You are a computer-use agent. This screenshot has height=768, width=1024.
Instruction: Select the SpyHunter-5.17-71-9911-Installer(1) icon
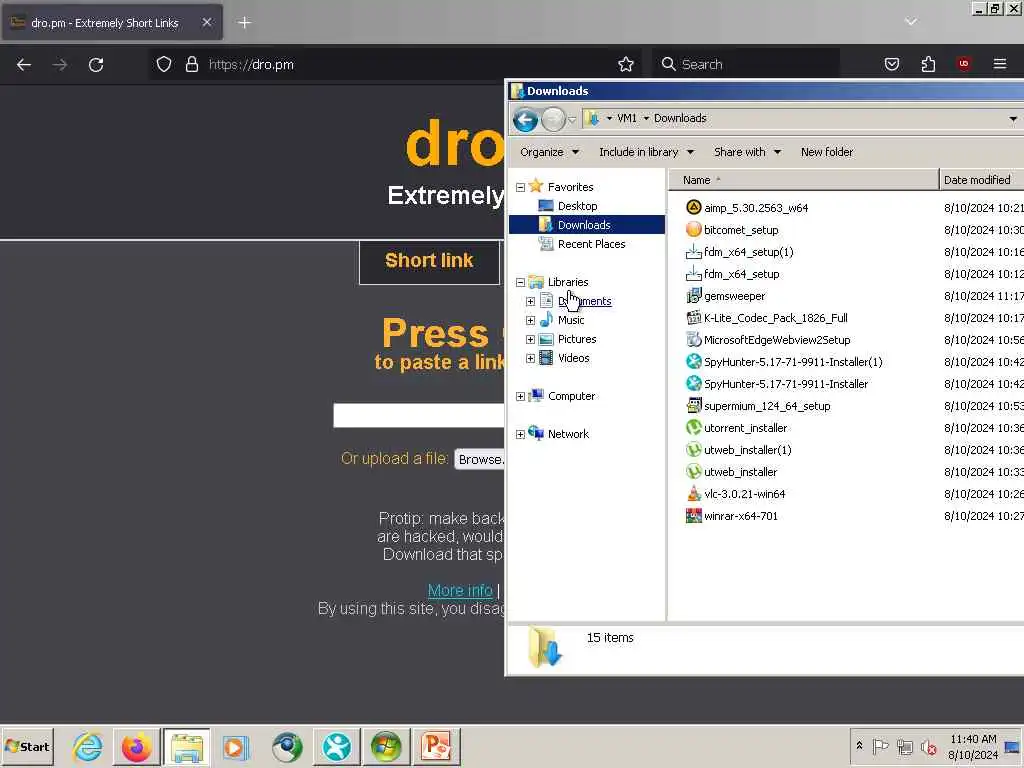(694, 362)
